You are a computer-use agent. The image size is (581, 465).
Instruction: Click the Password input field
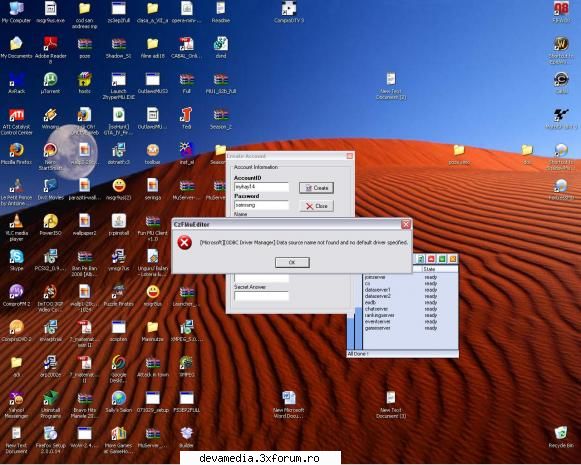261,205
